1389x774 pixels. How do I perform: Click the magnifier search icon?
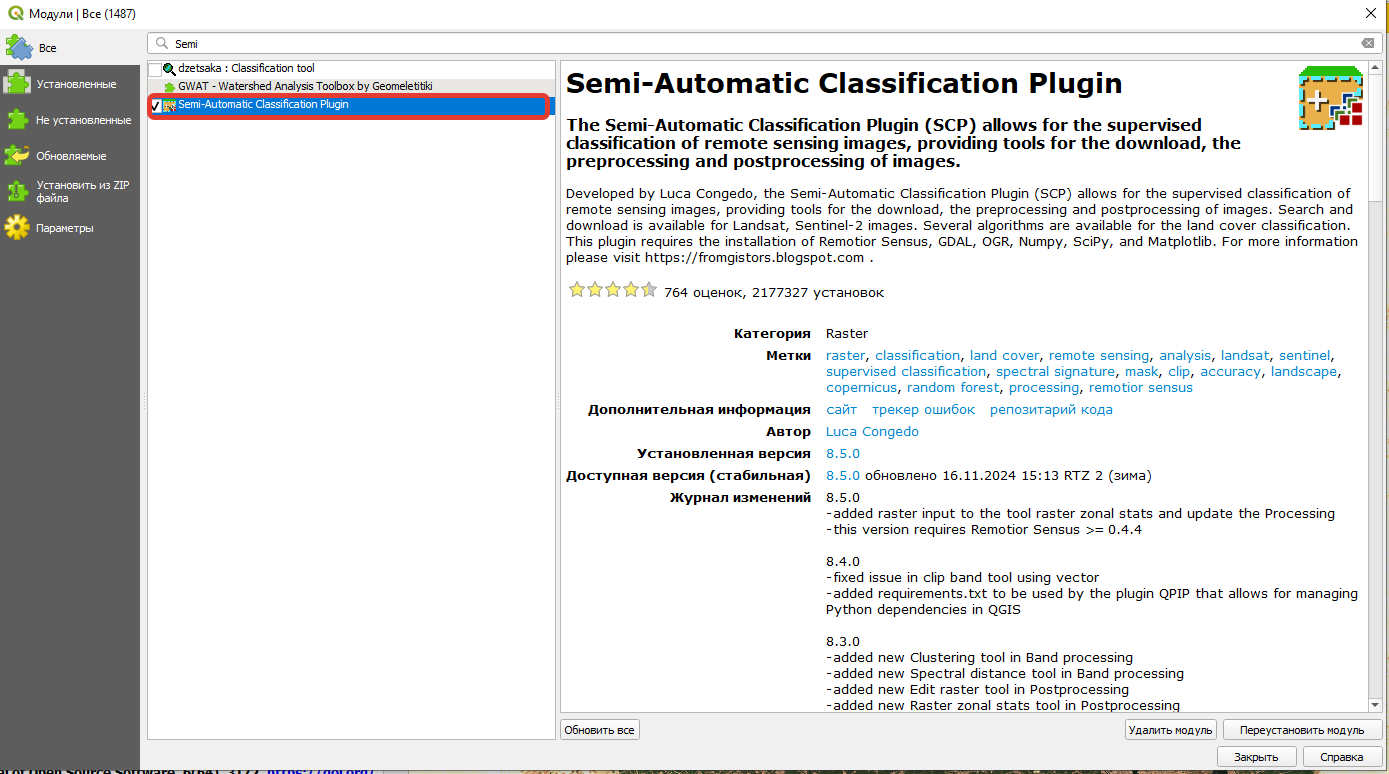pos(162,44)
